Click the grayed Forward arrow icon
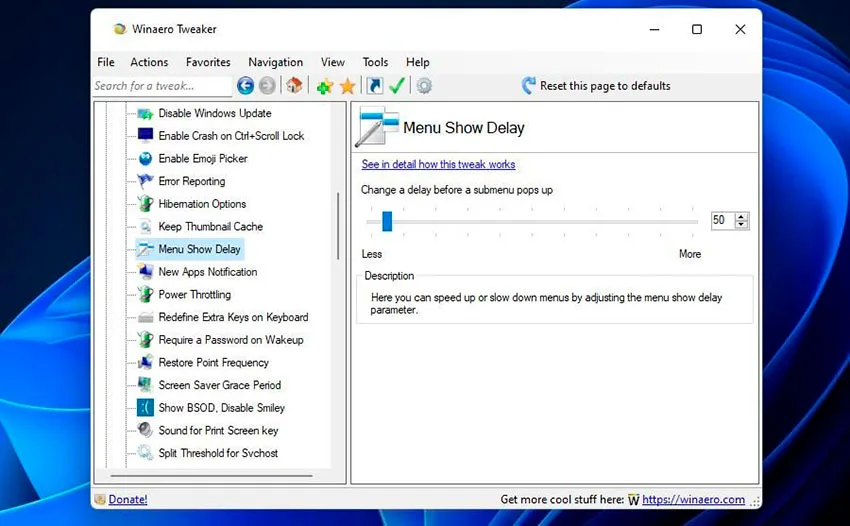The image size is (850, 526). tap(267, 86)
